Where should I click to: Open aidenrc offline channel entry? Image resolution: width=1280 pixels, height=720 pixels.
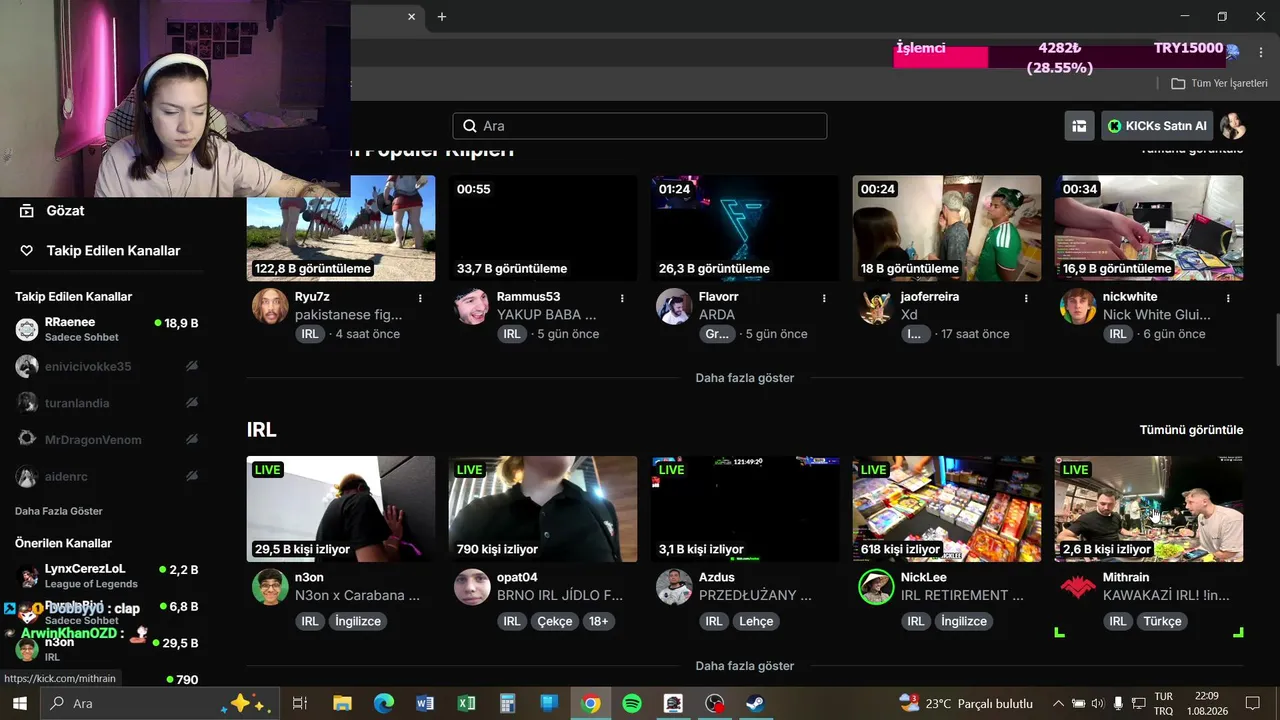[x=107, y=477]
